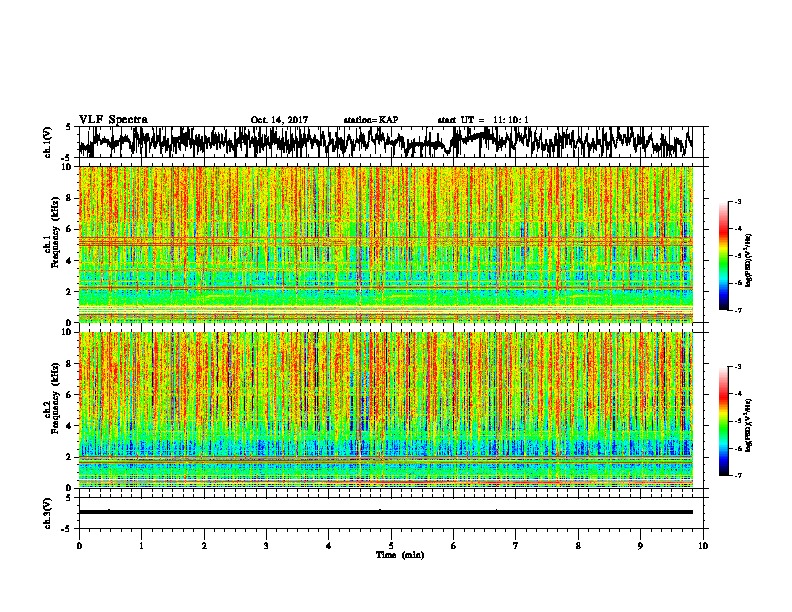Click the time axis tick label "10"
Image resolution: width=792 pixels, height=612 pixels.
point(703,546)
